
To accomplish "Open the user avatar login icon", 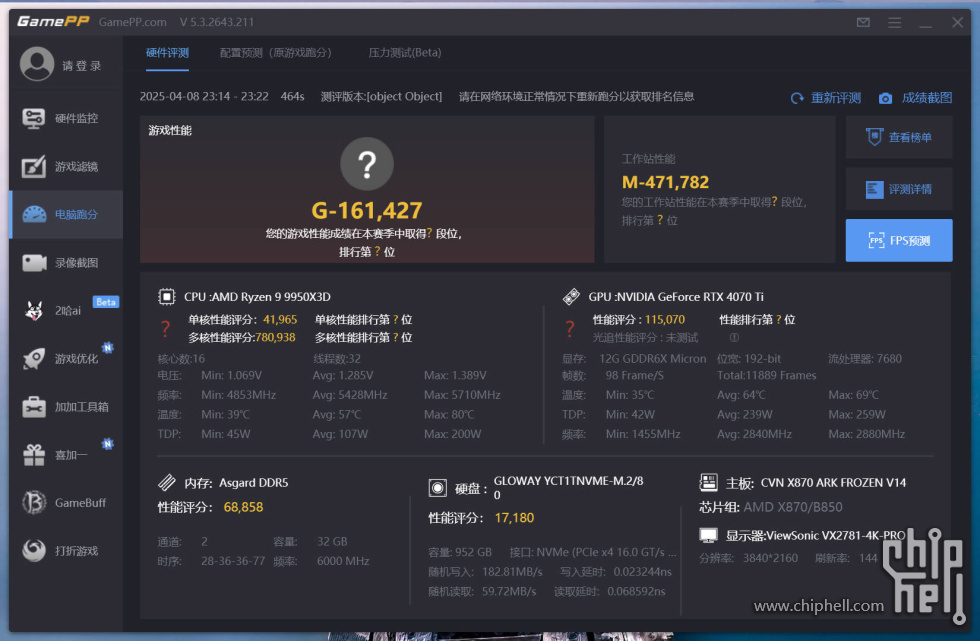I will click(x=37, y=64).
